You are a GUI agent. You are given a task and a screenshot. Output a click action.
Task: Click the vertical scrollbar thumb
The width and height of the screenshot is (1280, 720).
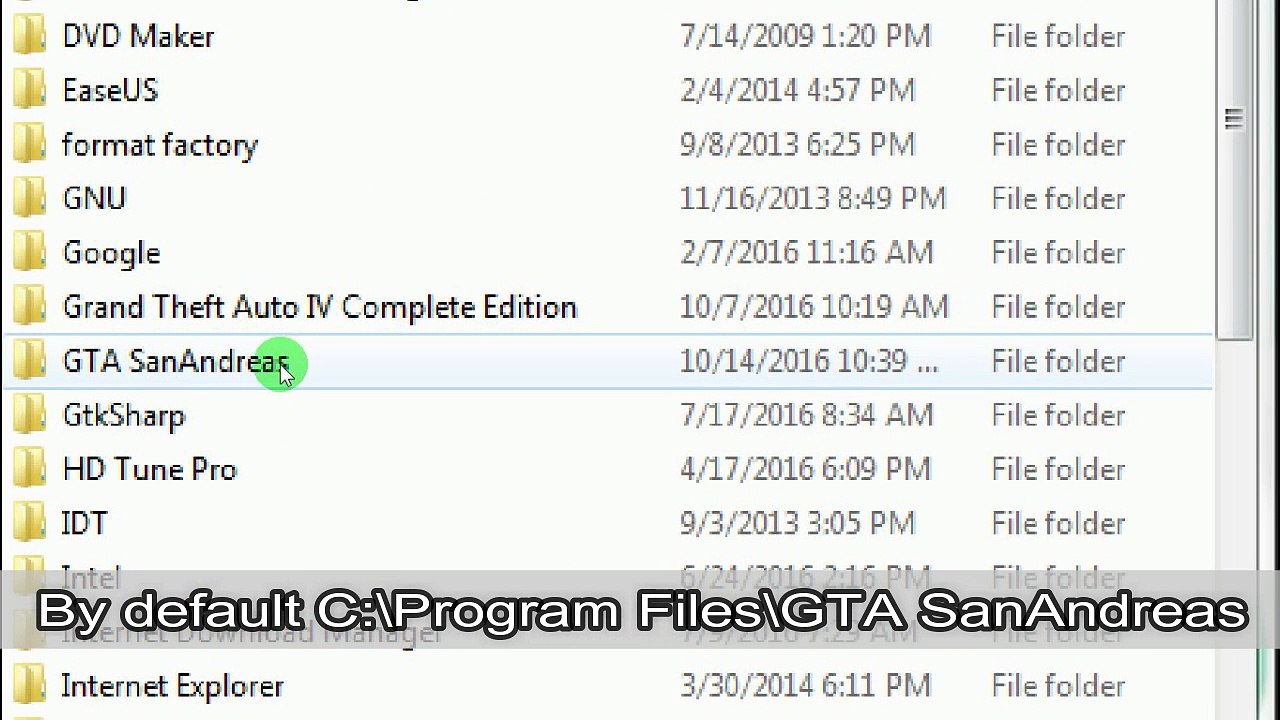click(x=1234, y=170)
